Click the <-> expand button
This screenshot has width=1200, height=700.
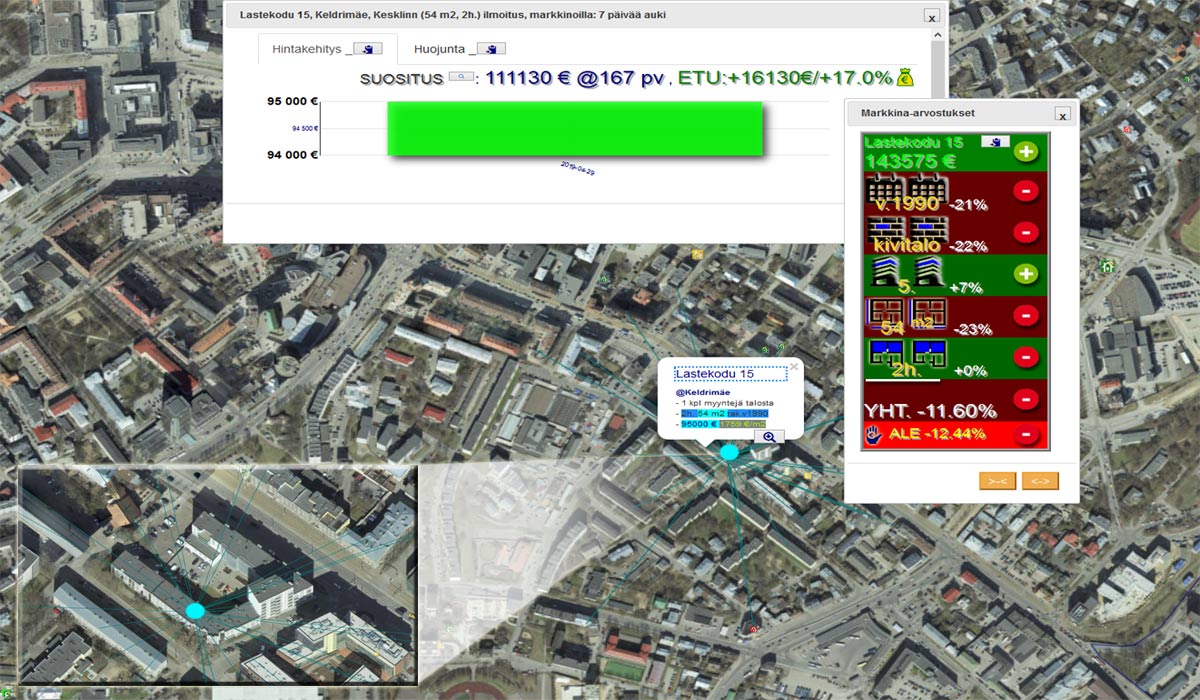tap(1040, 481)
